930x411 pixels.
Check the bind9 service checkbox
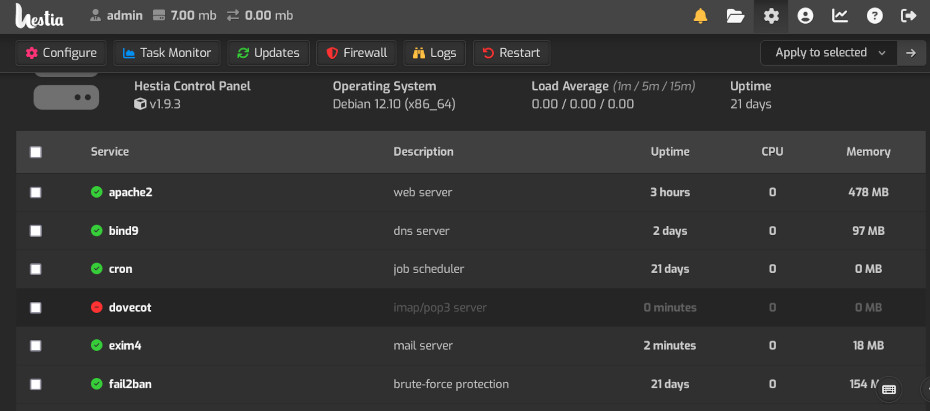click(36, 231)
